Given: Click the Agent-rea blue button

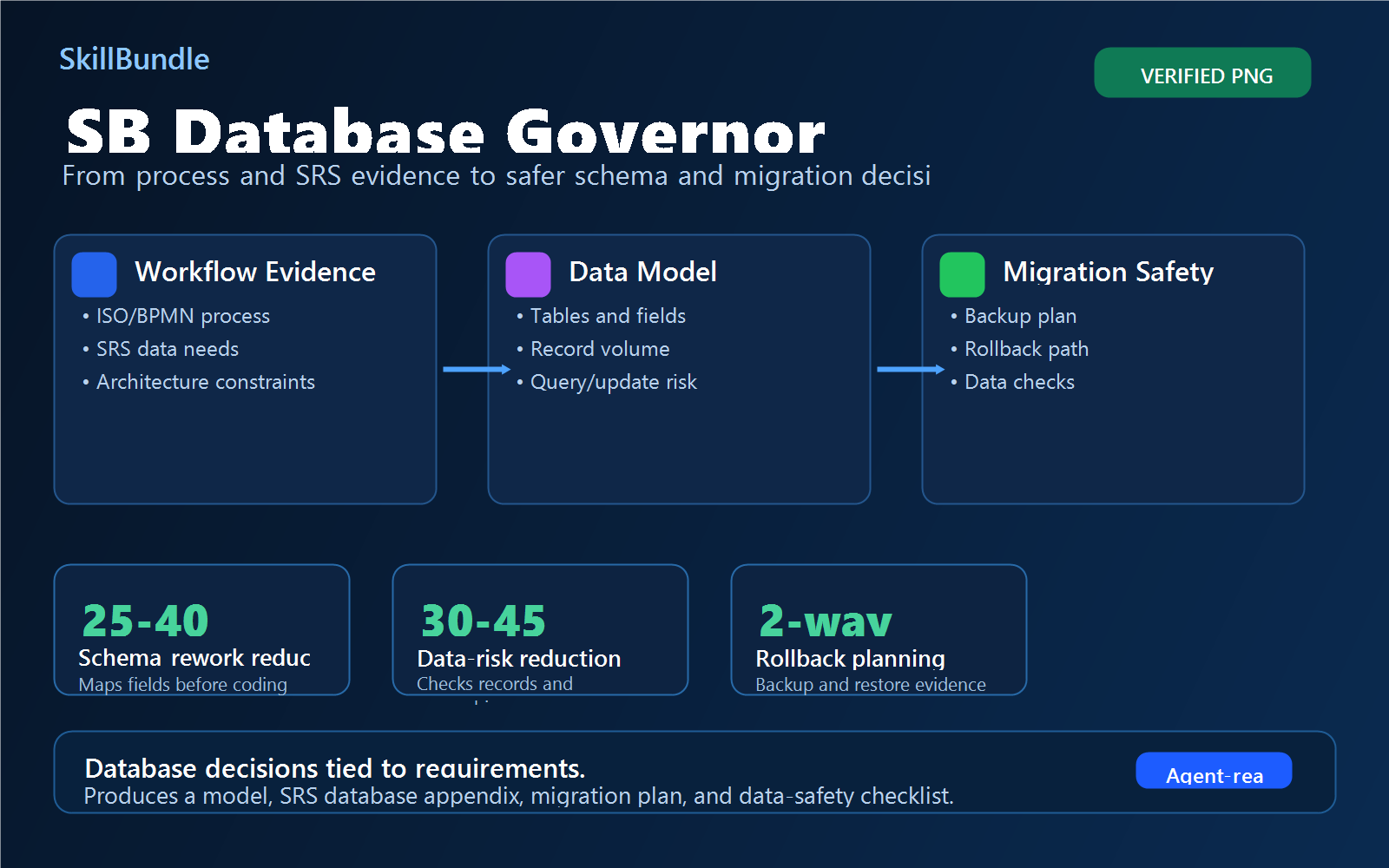Looking at the screenshot, I should click(x=1214, y=770).
